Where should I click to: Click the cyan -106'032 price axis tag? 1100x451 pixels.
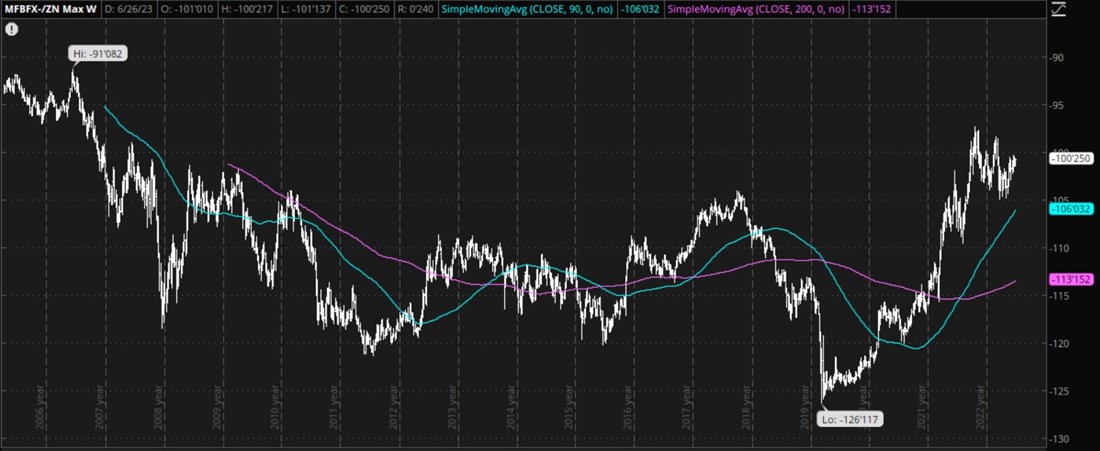pyautogui.click(x=1072, y=209)
